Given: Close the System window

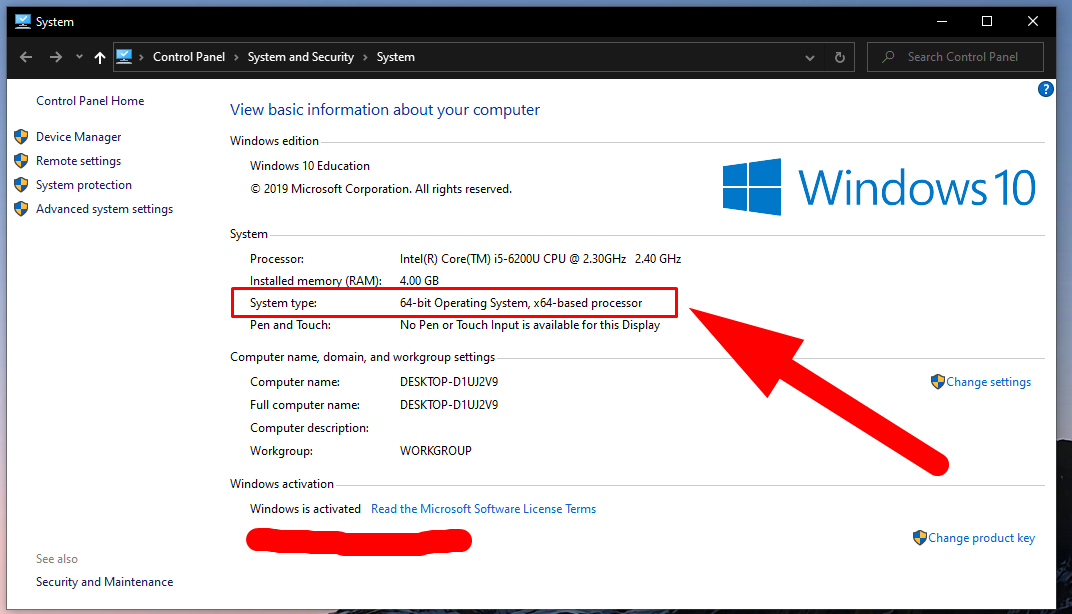Looking at the screenshot, I should coord(1032,21).
